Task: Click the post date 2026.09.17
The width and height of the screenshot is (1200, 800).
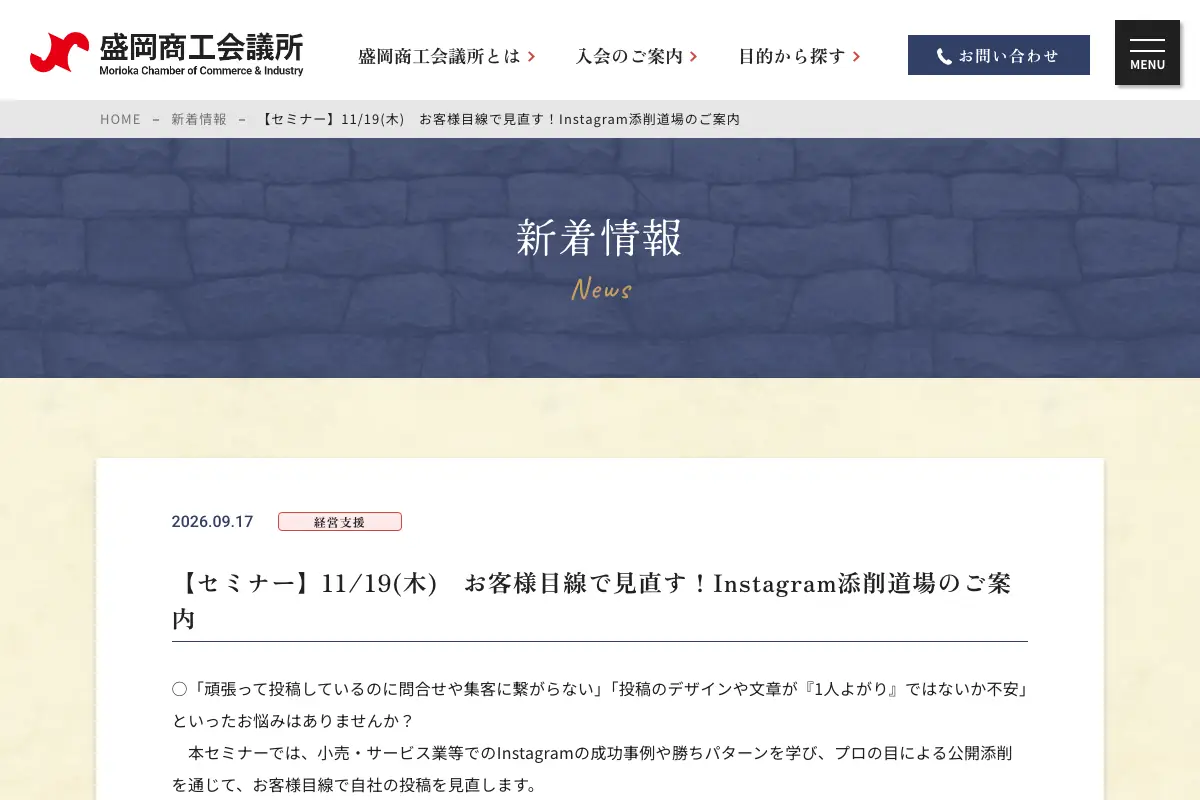Action: pos(212,522)
